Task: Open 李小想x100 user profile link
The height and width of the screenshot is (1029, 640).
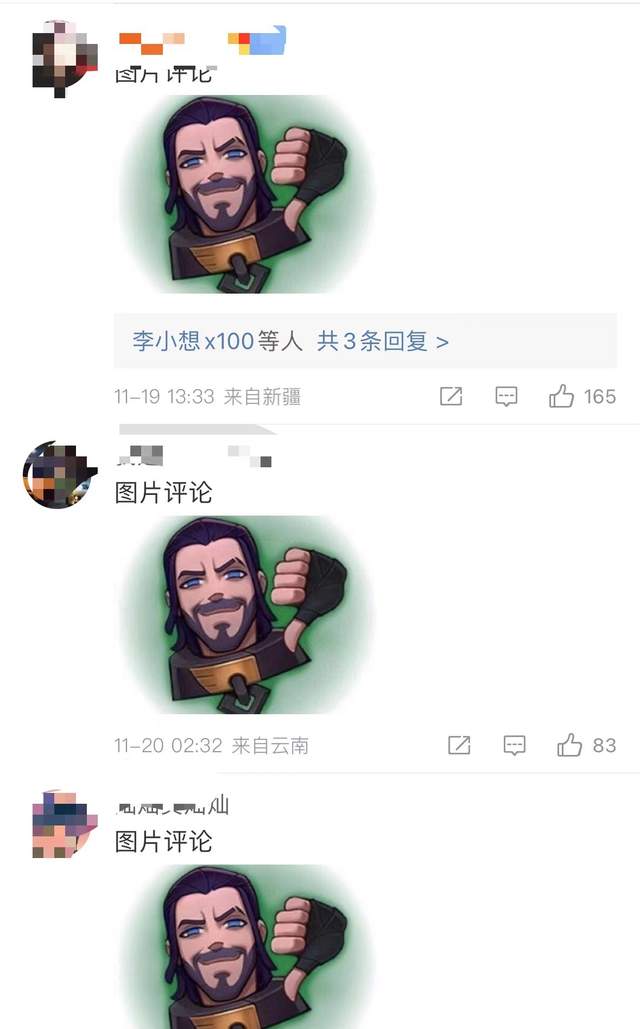Action: [x=193, y=341]
